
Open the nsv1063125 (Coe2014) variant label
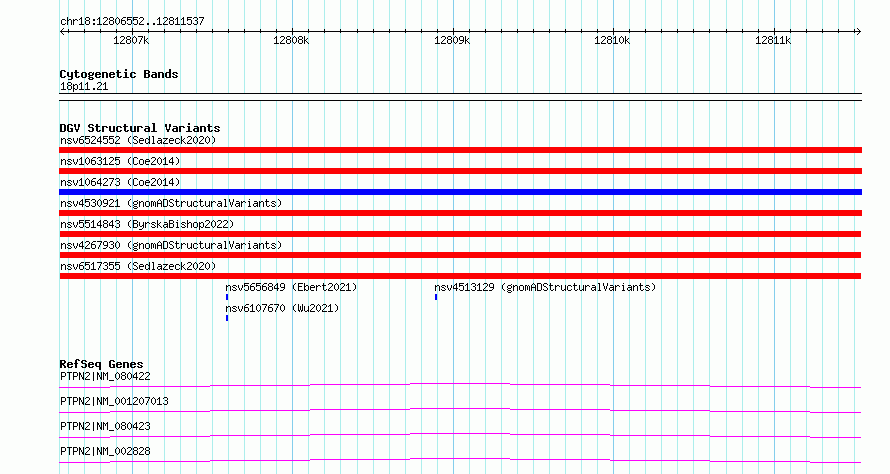tap(120, 161)
